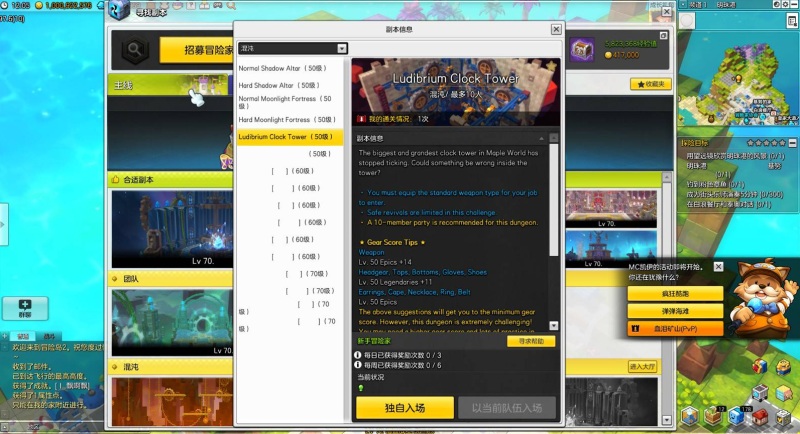Screen dimensions: 800x434
Task: Open the quest log icon beside minimap
Action: click(792, 21)
